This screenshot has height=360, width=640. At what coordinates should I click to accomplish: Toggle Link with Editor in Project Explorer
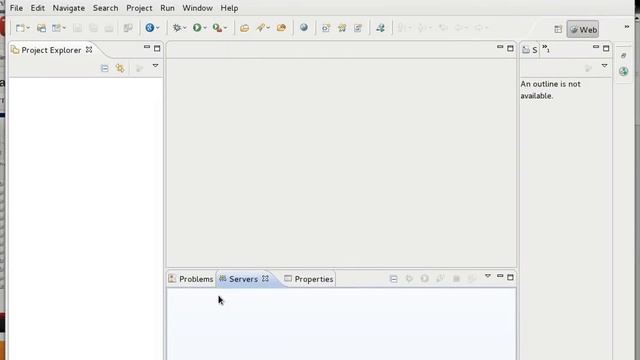[120, 68]
